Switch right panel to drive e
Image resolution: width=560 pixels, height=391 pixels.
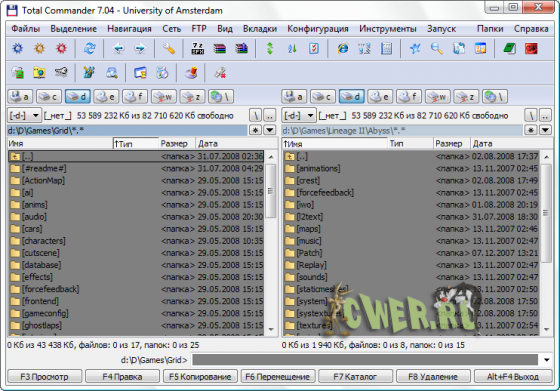tap(380, 96)
